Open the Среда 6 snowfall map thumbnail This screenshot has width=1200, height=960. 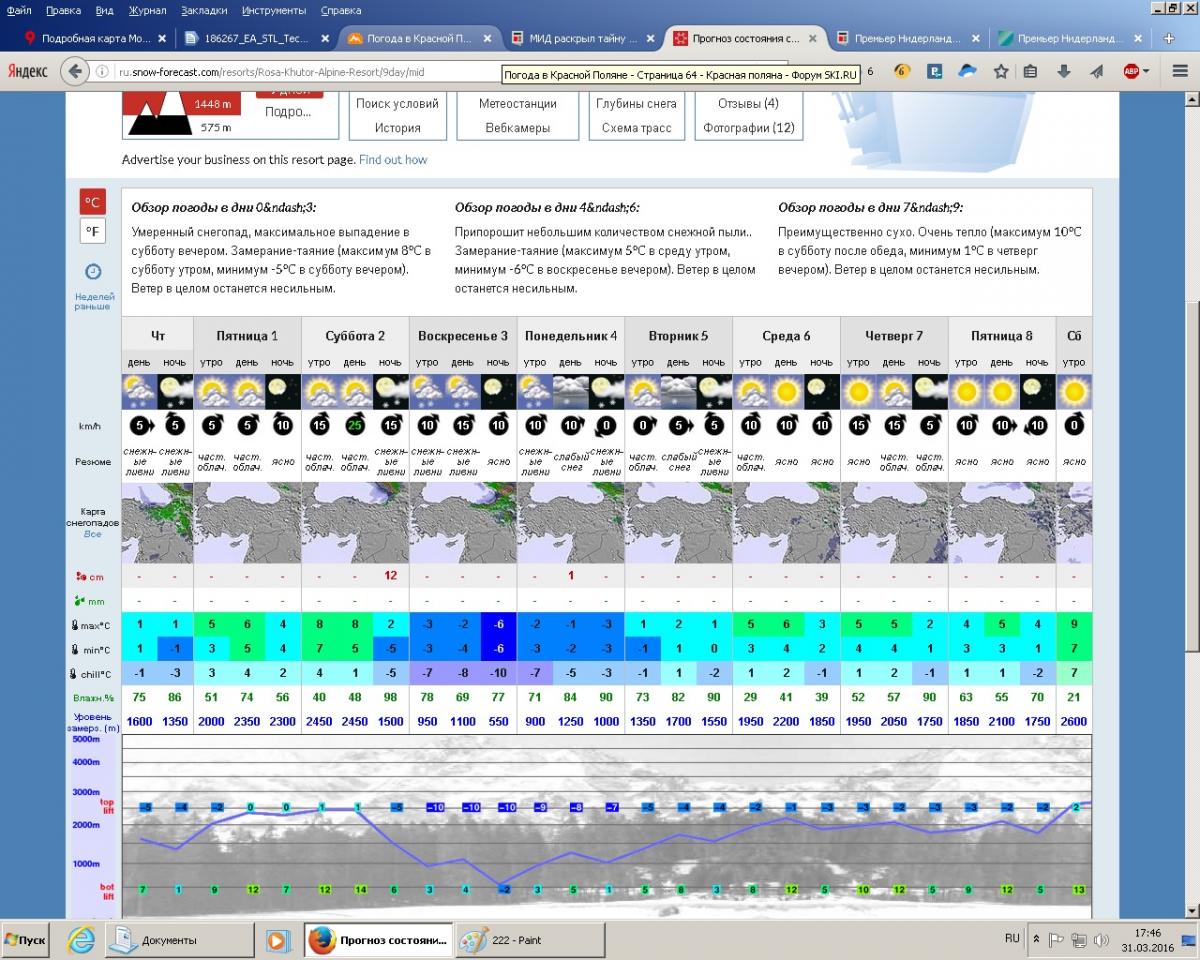click(x=786, y=523)
